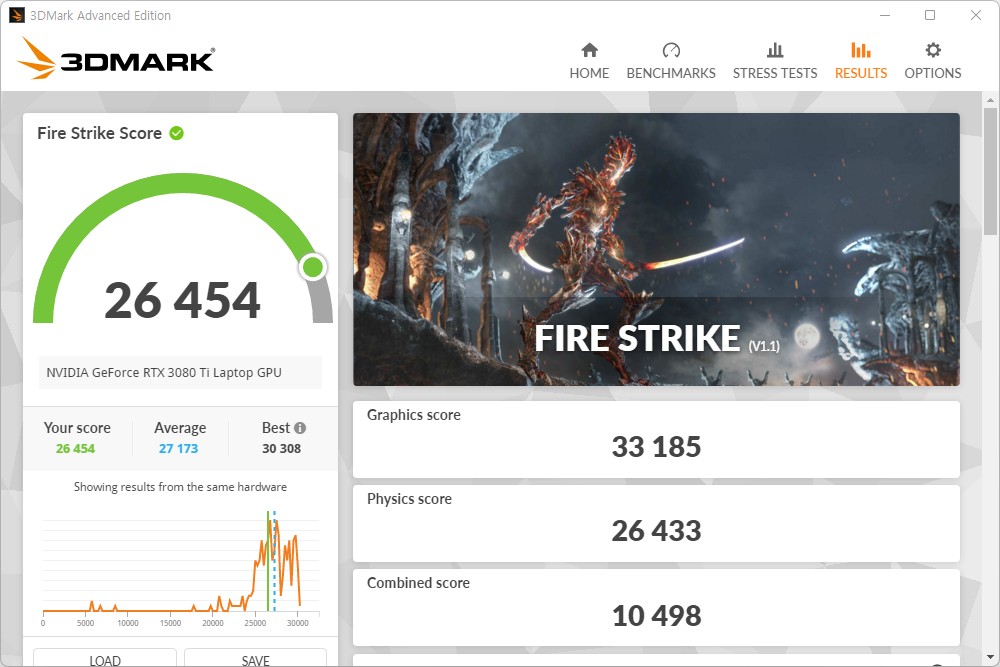Click the (V1.1) version label

(764, 346)
